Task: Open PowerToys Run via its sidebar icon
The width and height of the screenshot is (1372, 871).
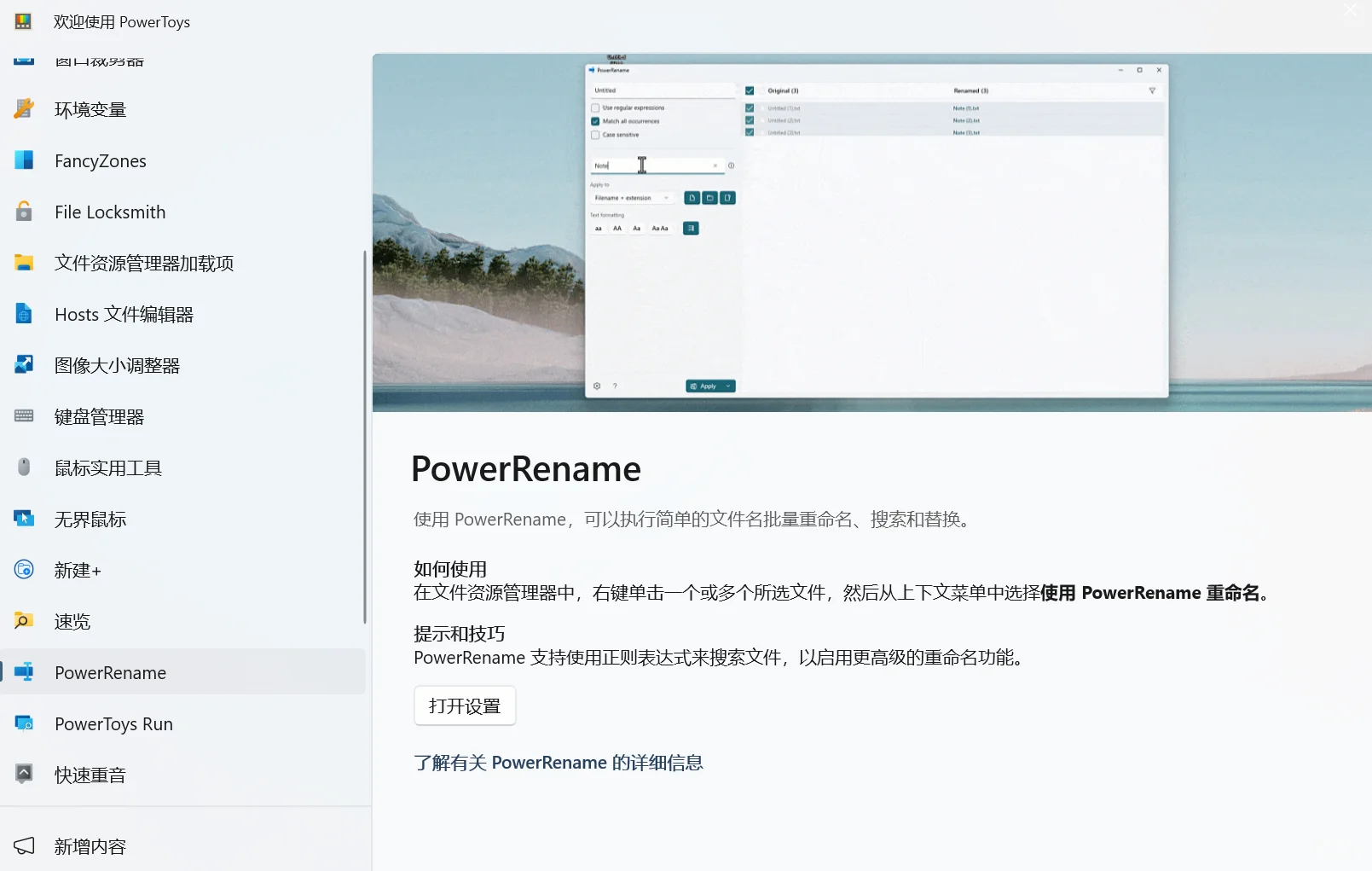Action: pyautogui.click(x=23, y=723)
